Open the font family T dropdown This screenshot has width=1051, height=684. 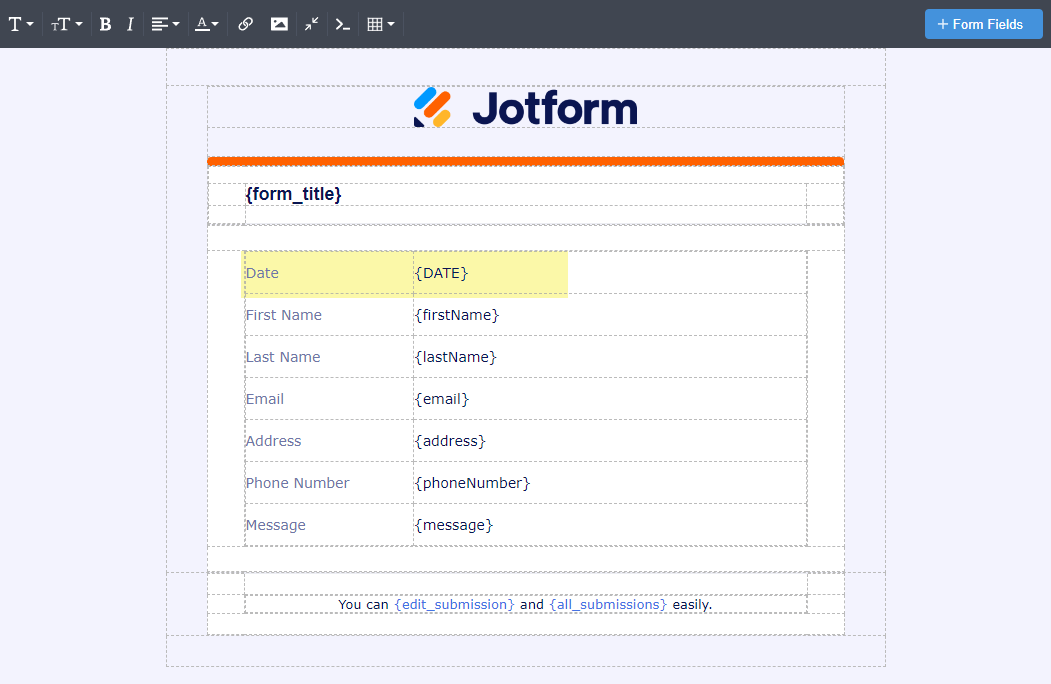tap(21, 24)
